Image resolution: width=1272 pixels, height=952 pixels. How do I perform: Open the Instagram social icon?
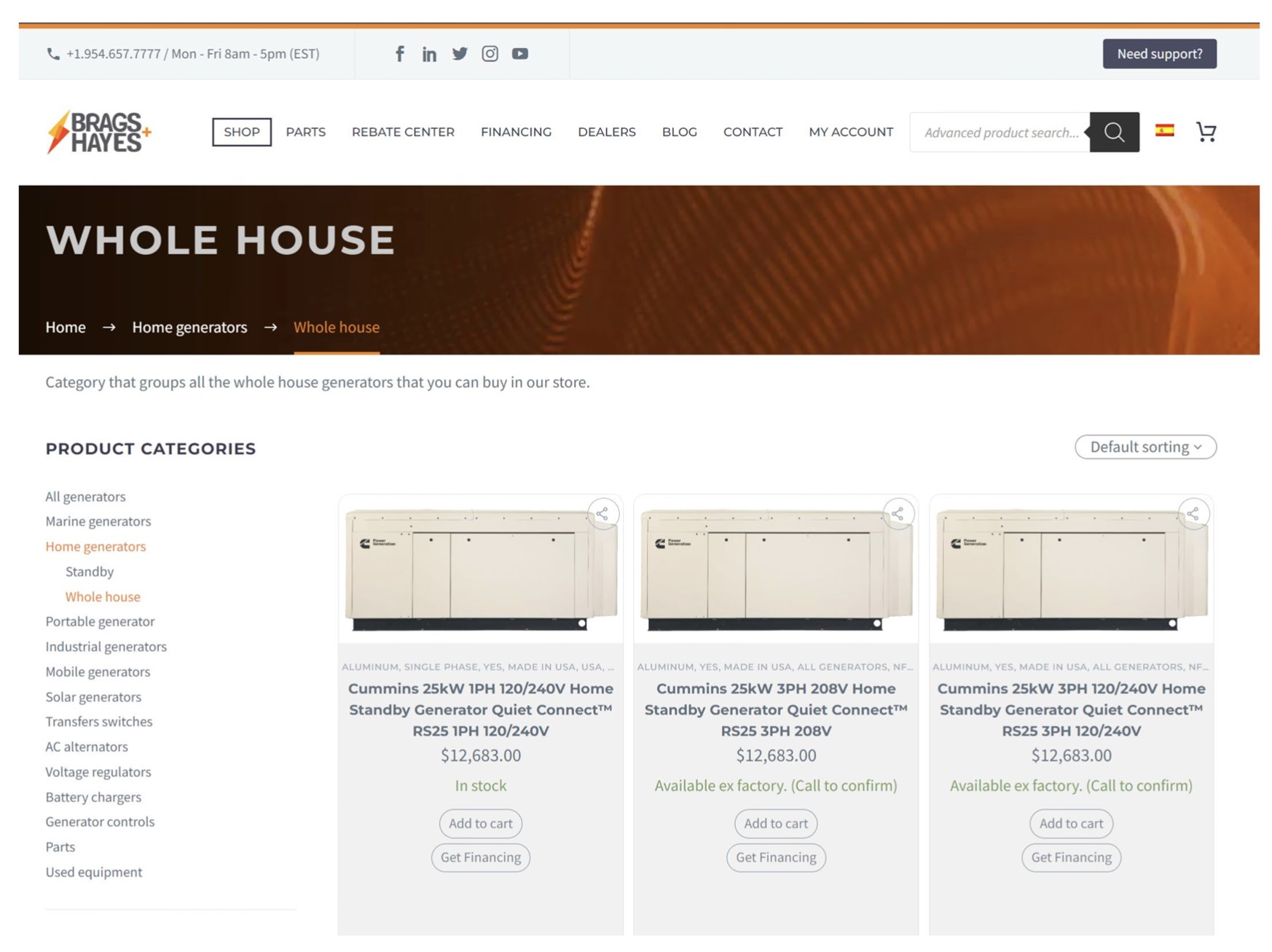490,53
